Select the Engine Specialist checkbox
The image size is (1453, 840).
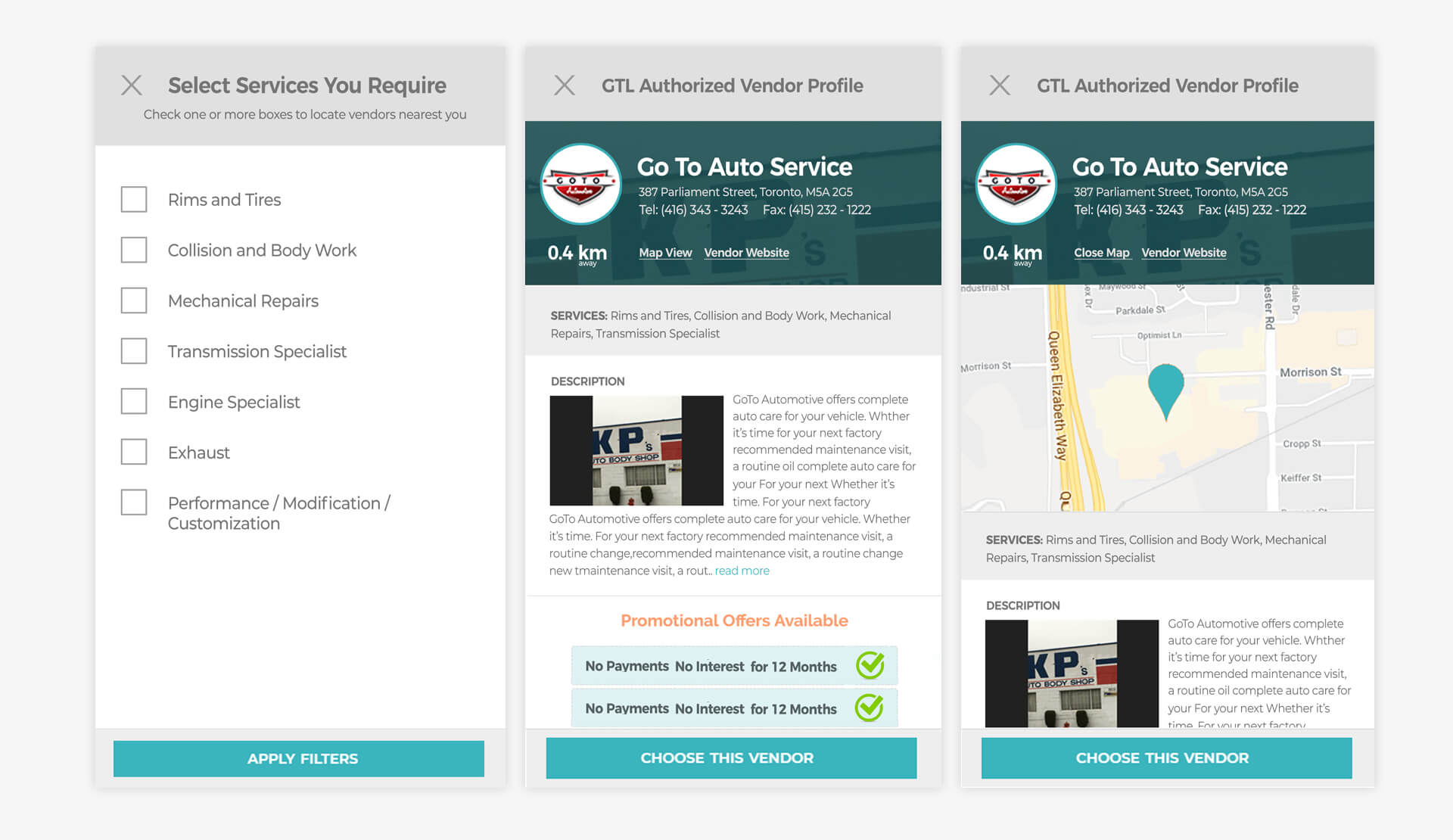click(134, 402)
